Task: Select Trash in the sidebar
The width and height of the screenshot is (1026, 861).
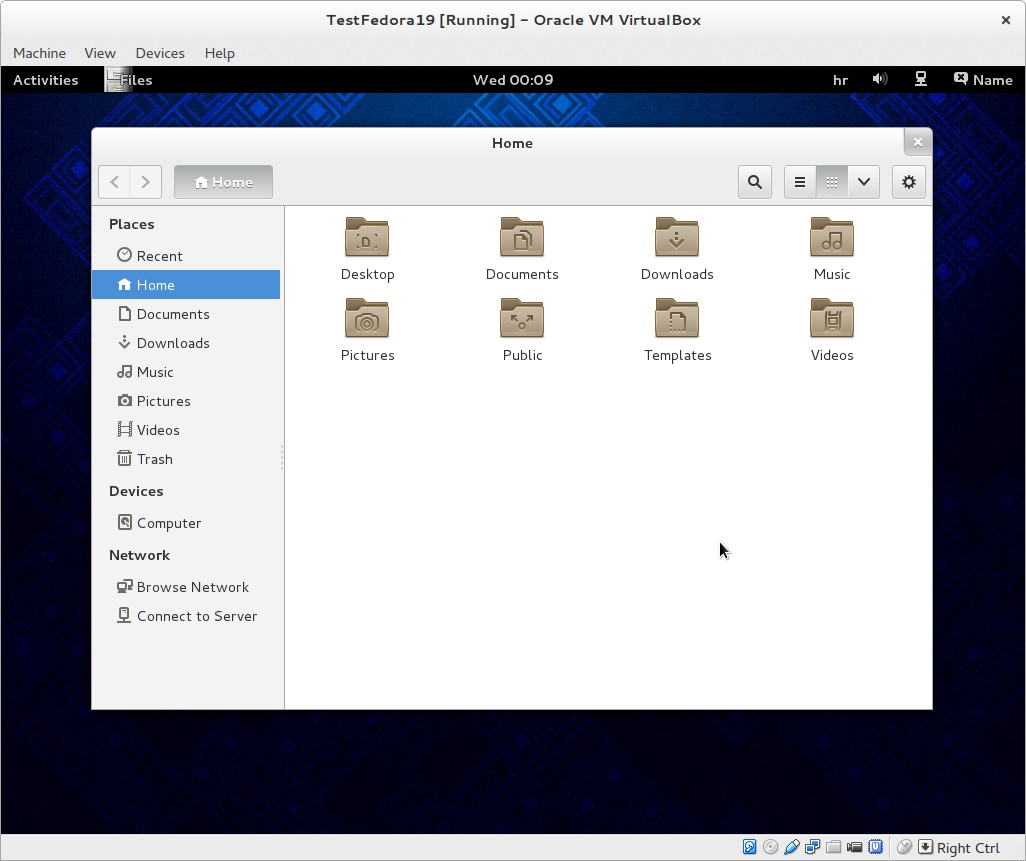Action: click(154, 459)
